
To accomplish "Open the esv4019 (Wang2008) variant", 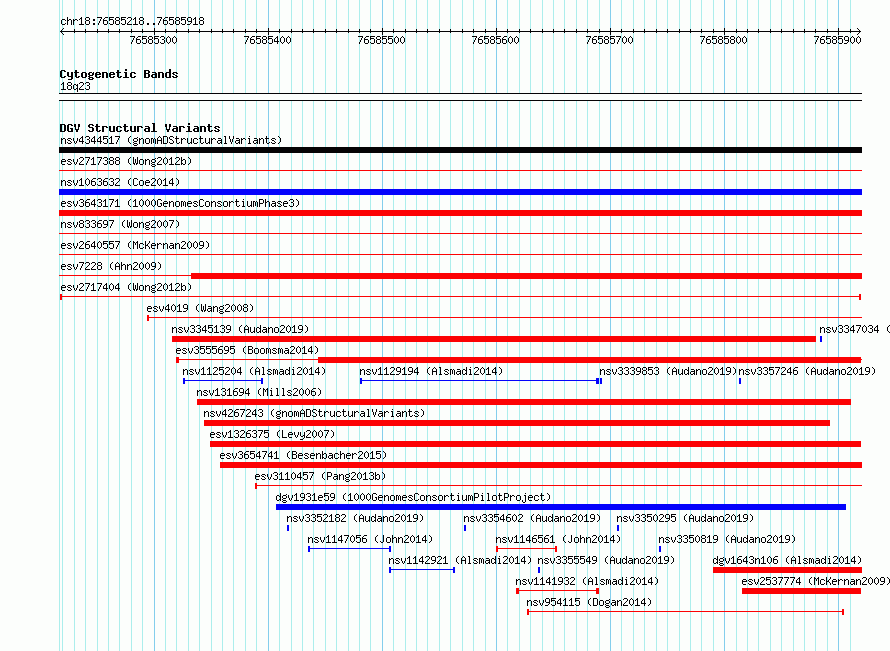I will tap(200, 308).
